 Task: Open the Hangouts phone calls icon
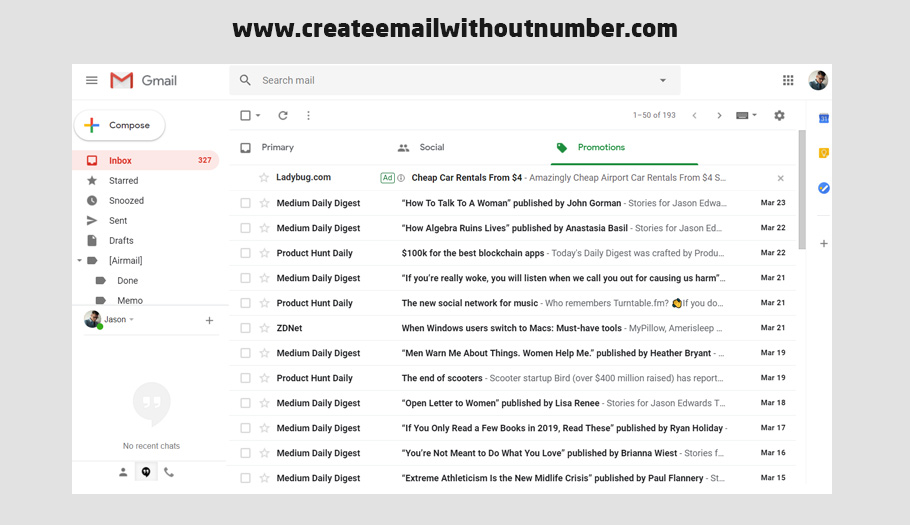click(169, 472)
